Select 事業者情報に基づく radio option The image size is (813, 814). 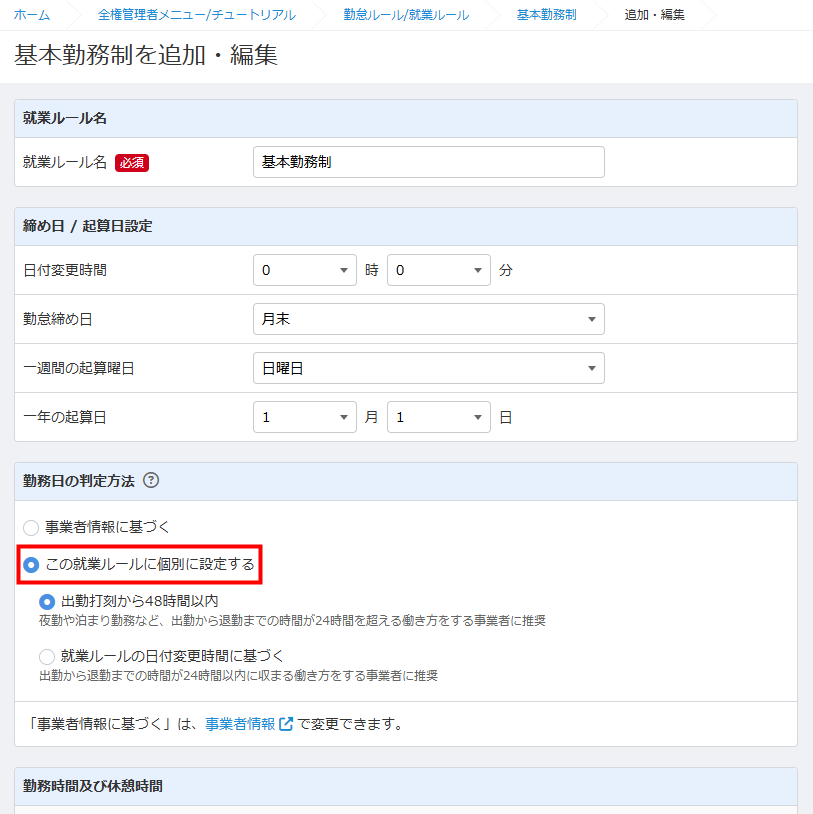click(x=31, y=527)
